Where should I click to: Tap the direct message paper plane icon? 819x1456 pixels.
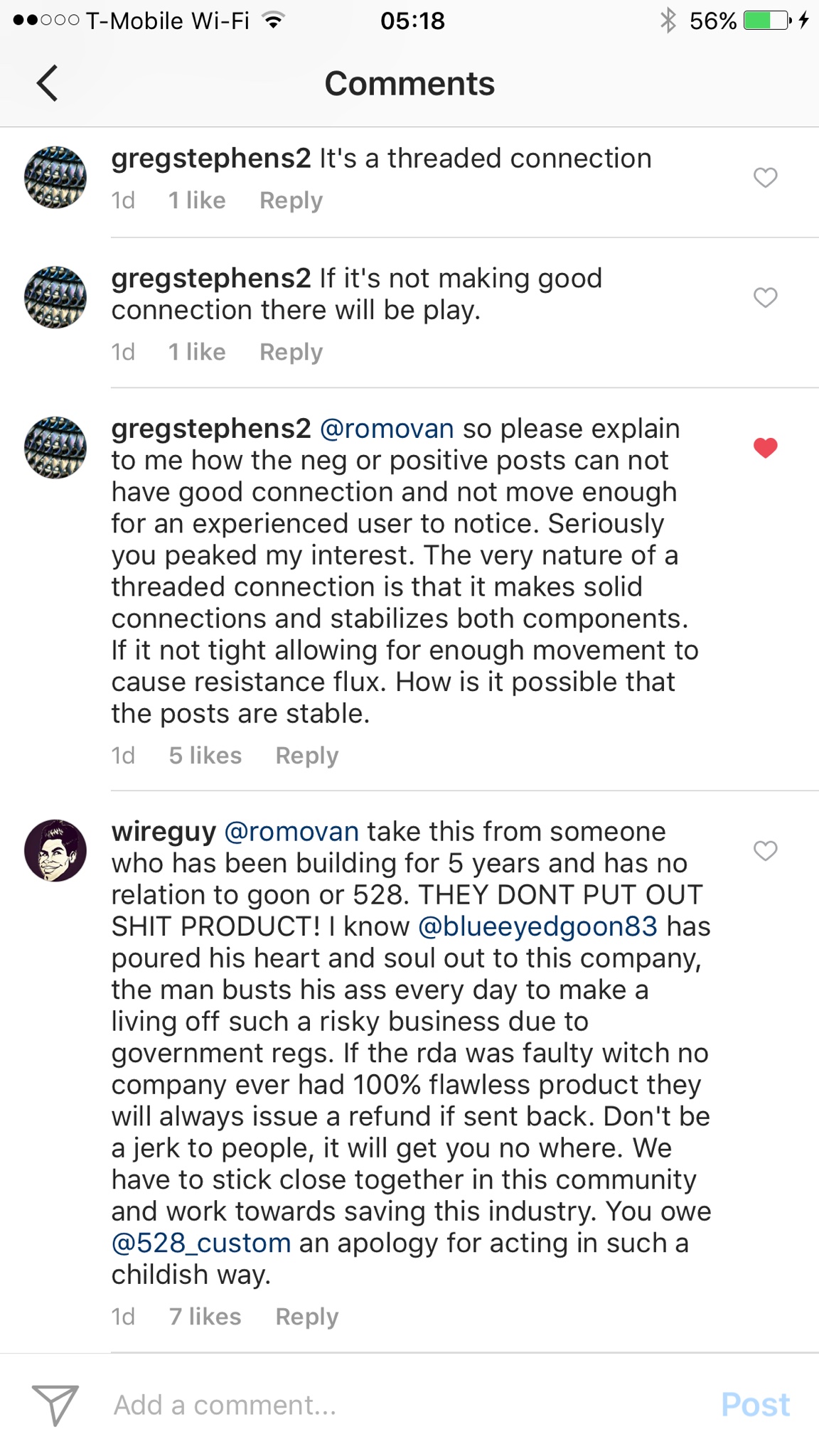point(55,1404)
